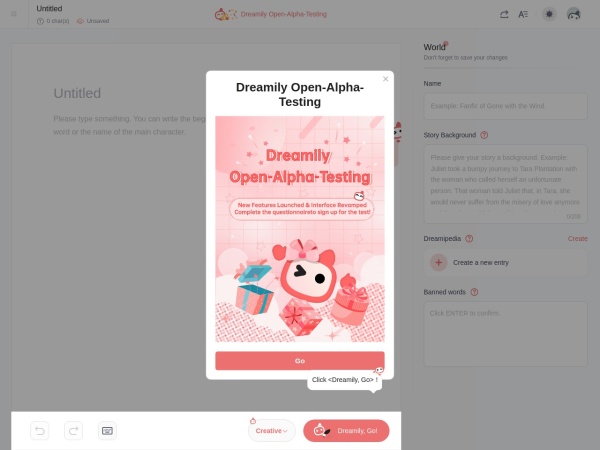Close the Open-Alpha-Testing popup

point(386,79)
